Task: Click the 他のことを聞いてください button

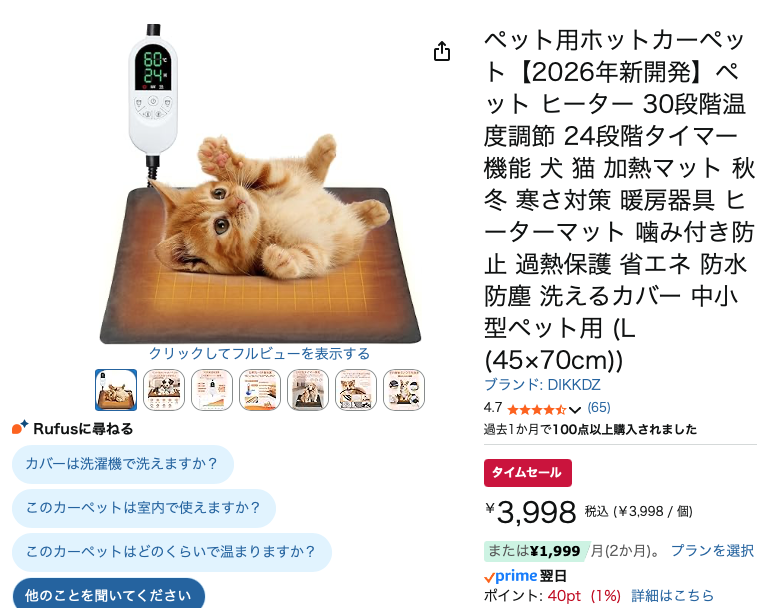Action: (109, 594)
